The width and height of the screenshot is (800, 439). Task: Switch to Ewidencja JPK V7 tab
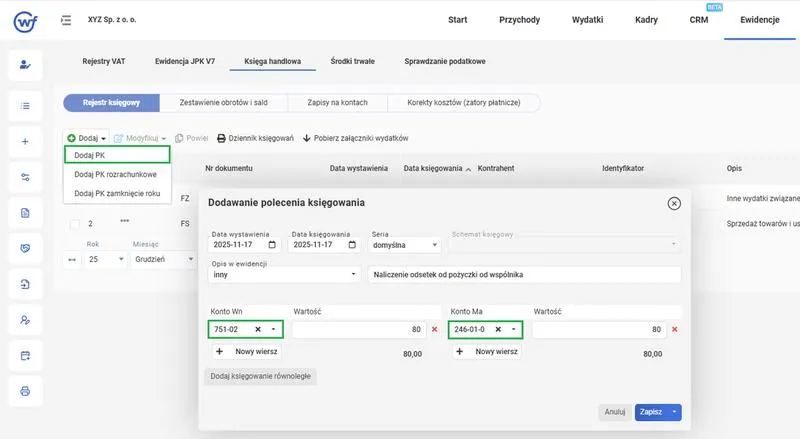coord(185,61)
